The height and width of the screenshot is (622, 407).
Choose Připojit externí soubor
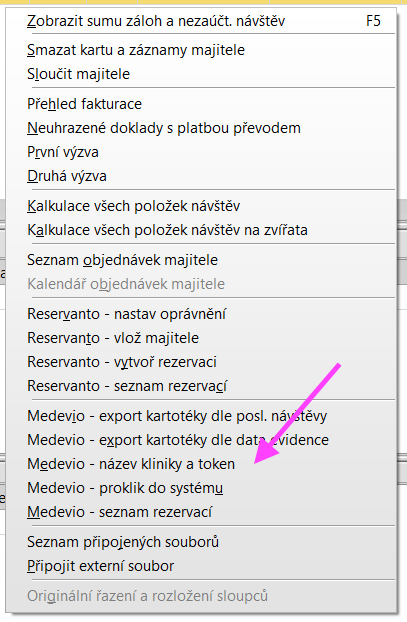tap(201, 566)
